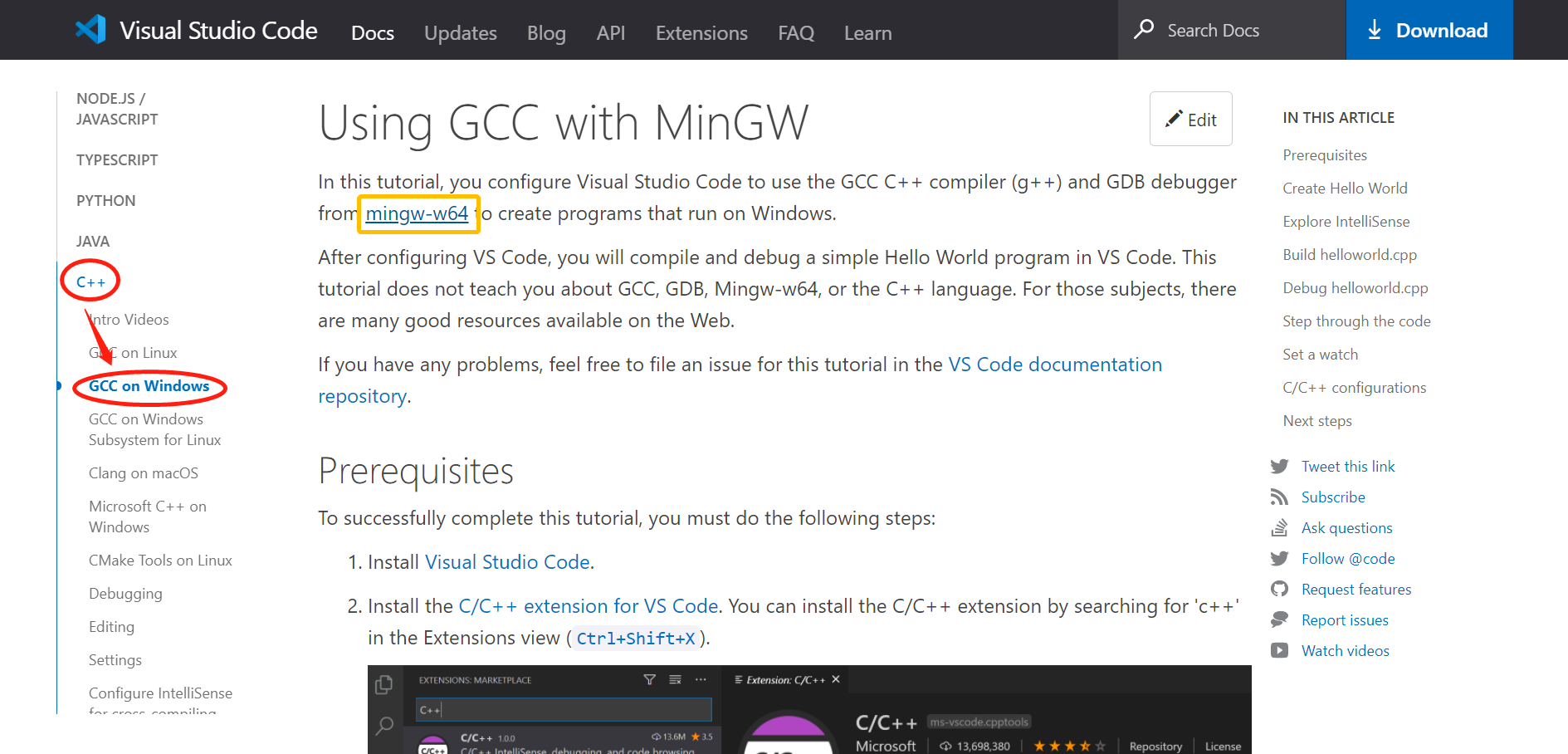Jump to "Debug helloworld.cpp" in article outline
Viewport: 1568px width, 754px height.
(x=1355, y=287)
